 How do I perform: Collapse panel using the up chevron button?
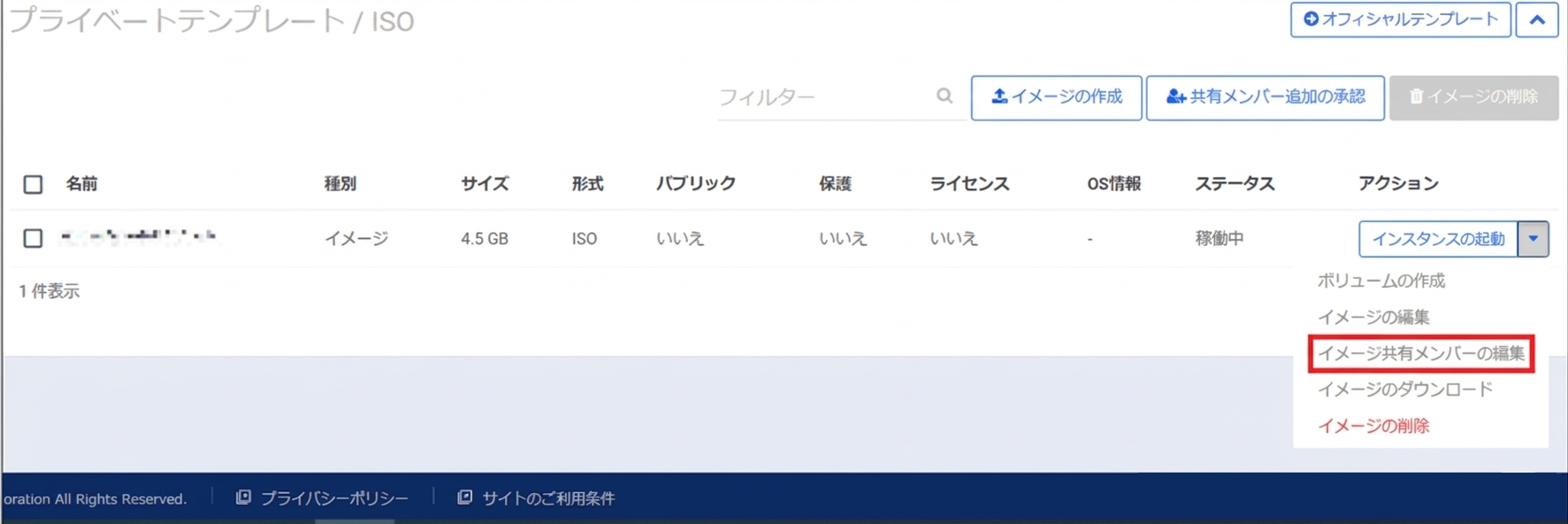click(1536, 19)
